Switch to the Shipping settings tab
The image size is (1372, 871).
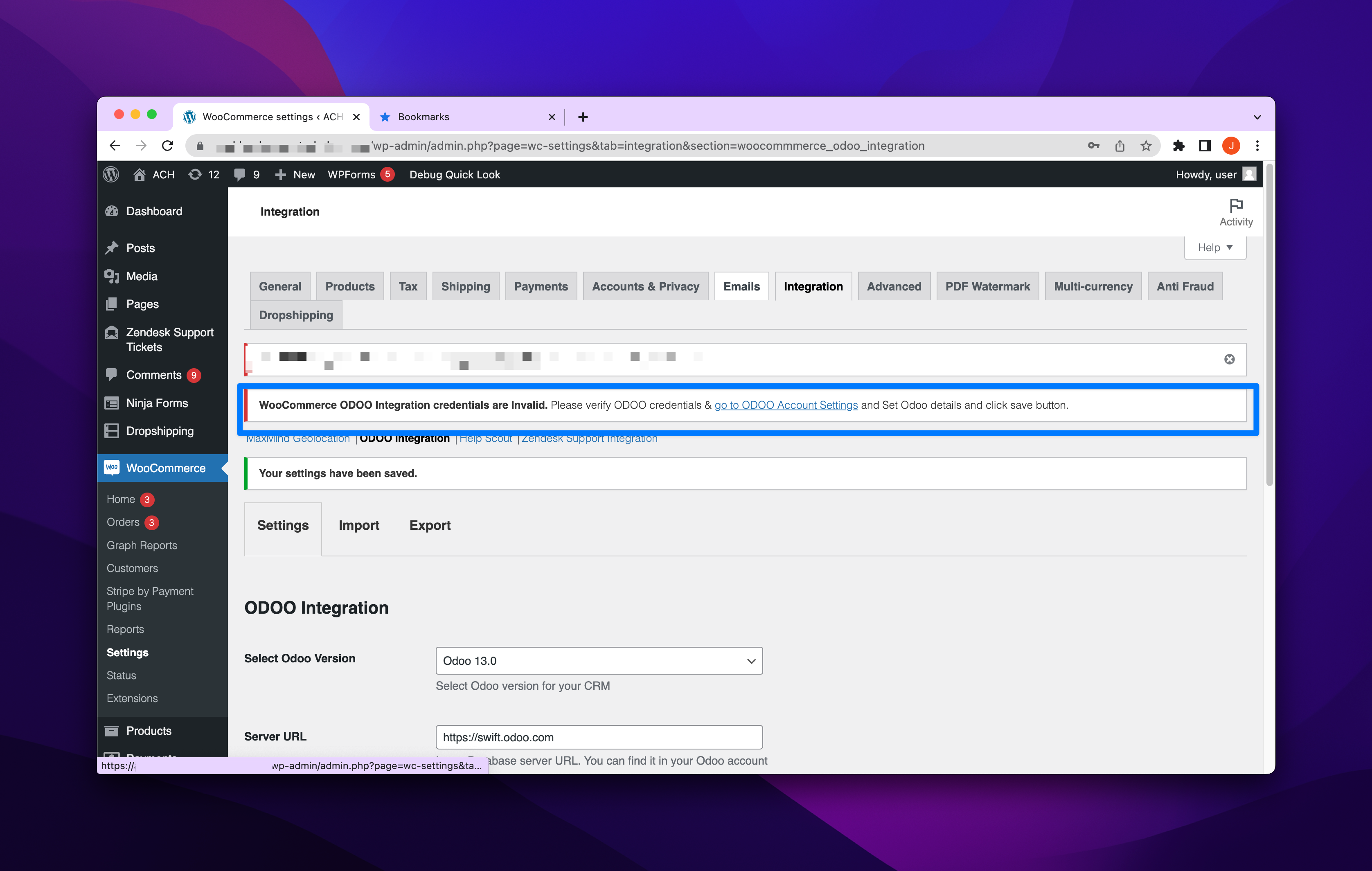466,286
